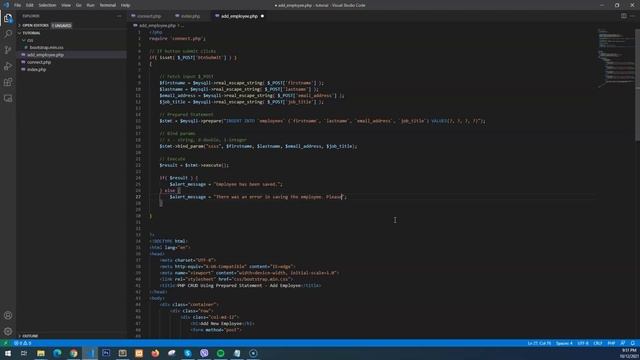Open the Manage gear menu
This screenshot has height=360, width=640.
point(8,331)
